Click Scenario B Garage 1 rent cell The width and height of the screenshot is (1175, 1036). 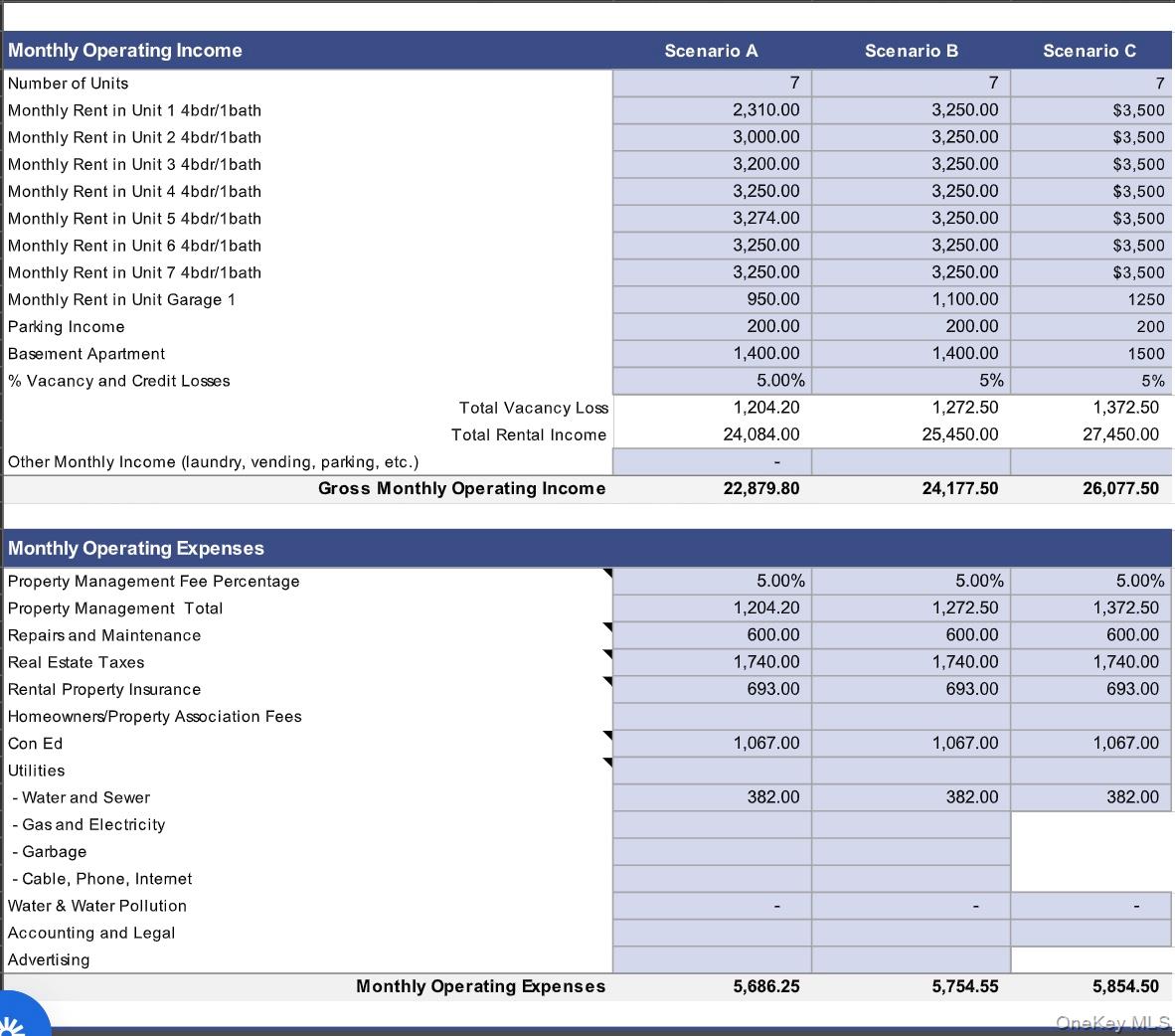click(x=911, y=299)
